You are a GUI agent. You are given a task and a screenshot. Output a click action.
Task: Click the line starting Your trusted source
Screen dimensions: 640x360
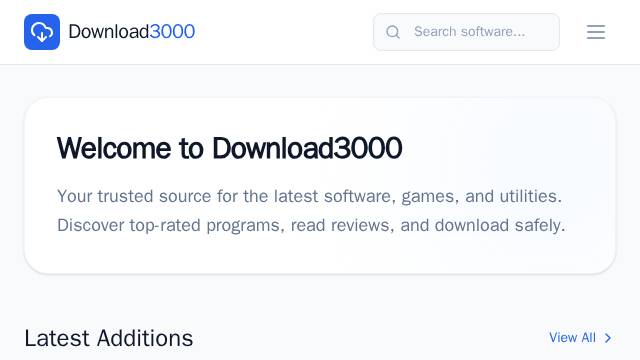[x=309, y=196]
